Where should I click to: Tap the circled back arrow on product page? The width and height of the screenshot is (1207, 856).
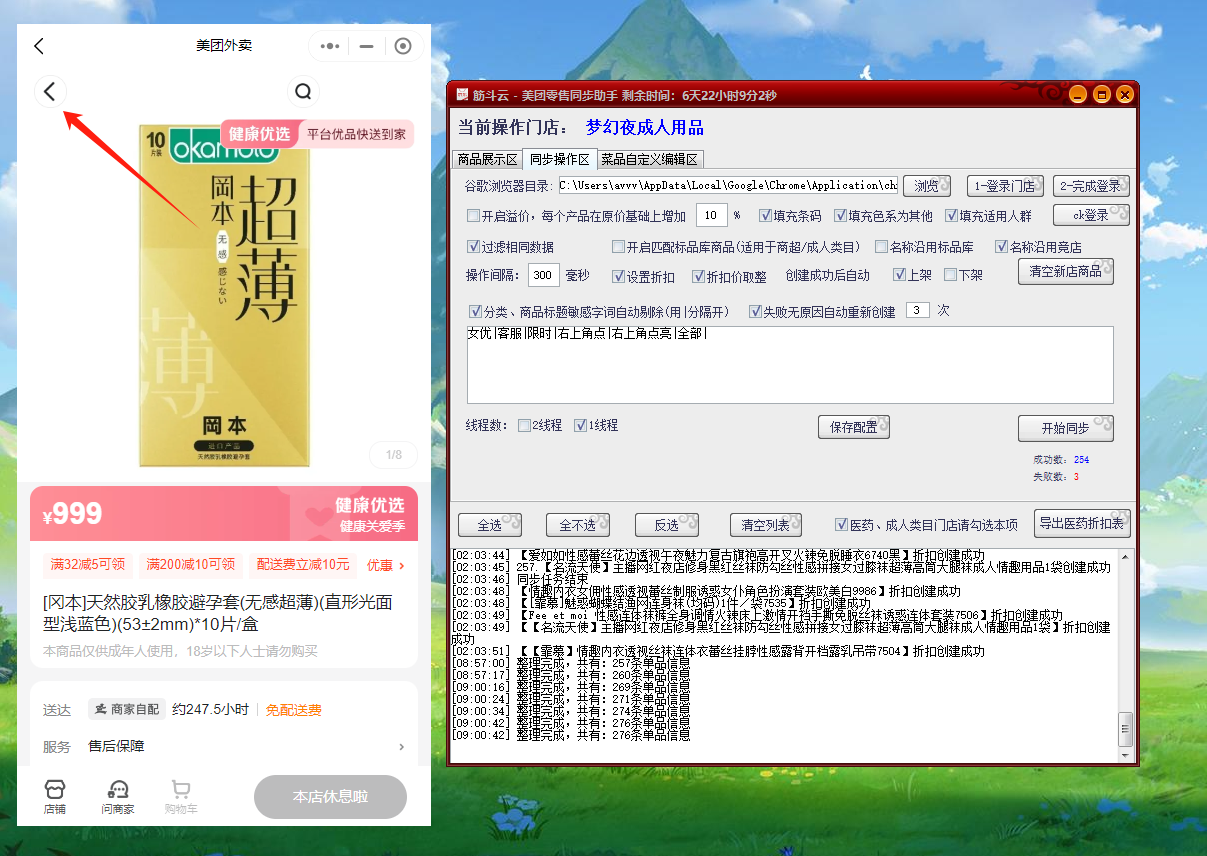click(51, 92)
